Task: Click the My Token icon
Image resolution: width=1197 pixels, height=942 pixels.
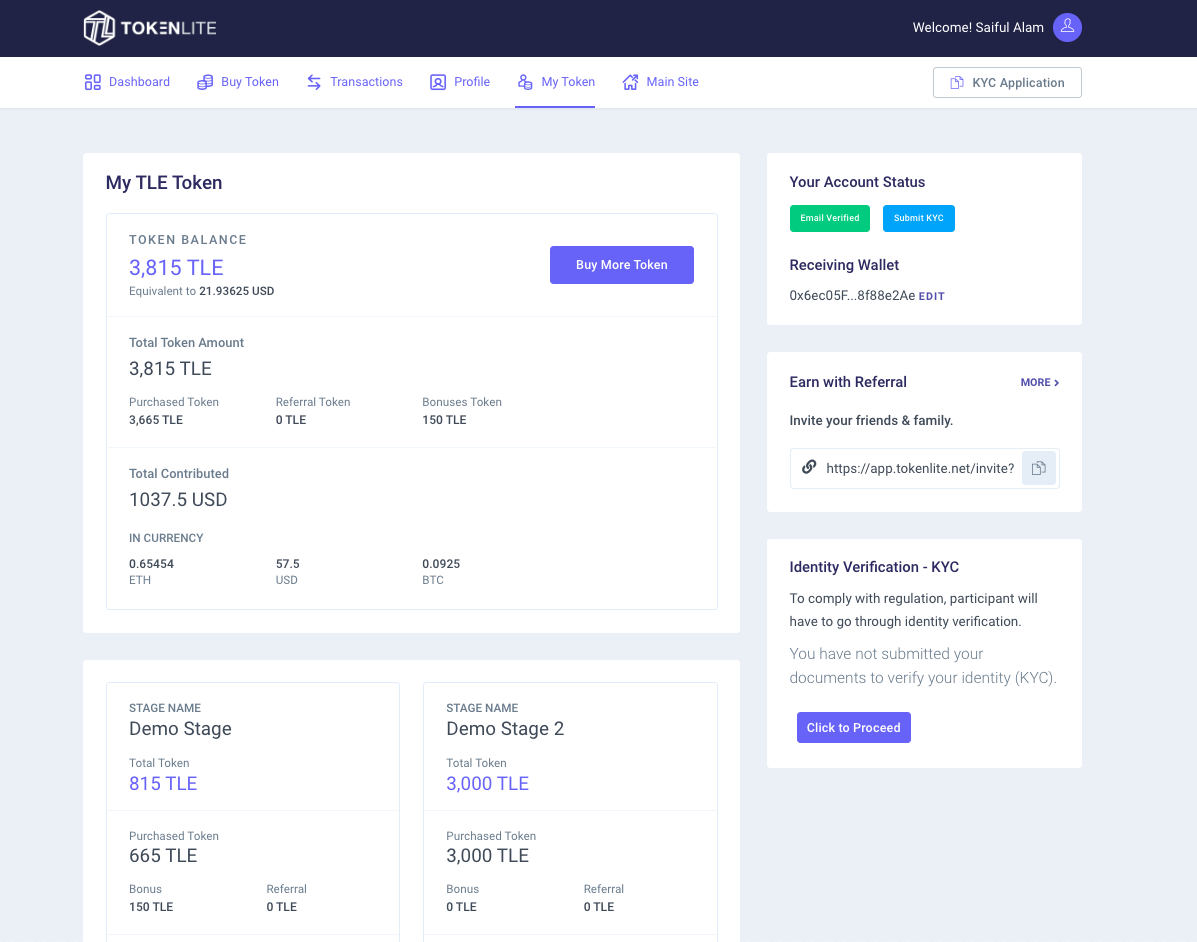Action: point(525,82)
